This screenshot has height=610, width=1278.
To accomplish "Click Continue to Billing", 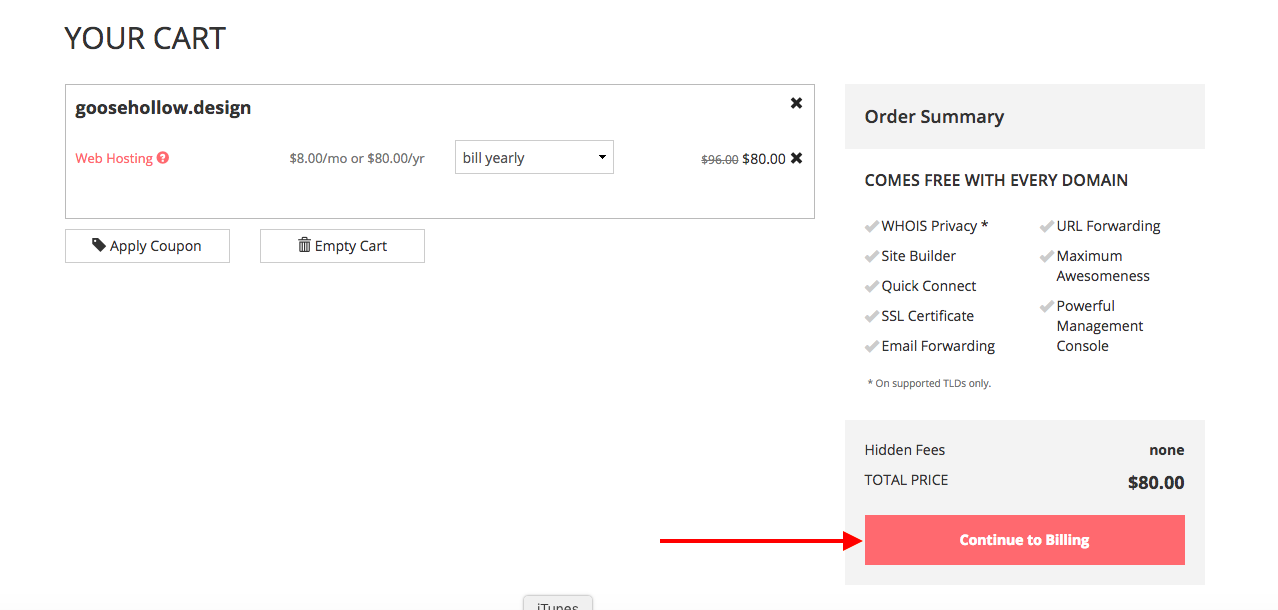I will [1024, 540].
